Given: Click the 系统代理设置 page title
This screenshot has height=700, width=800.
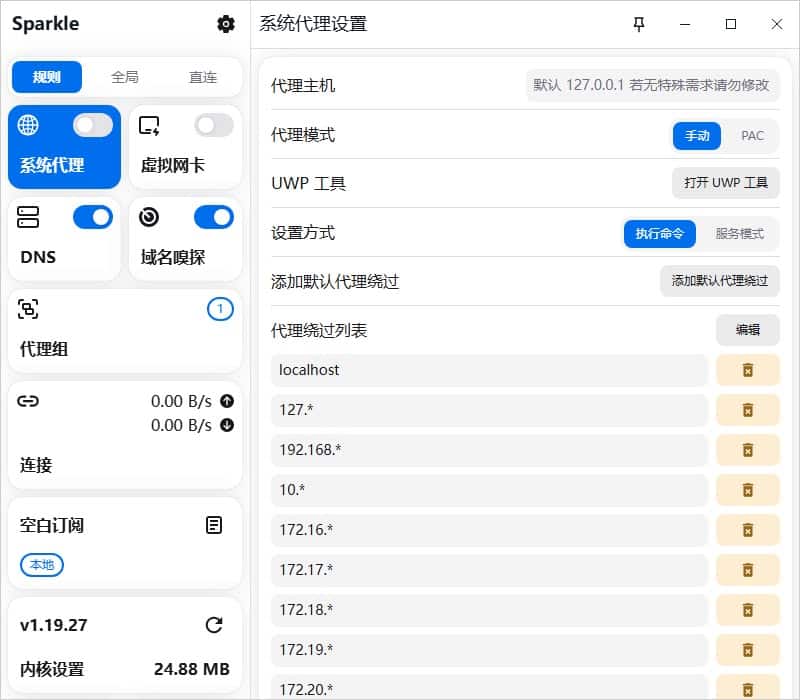Looking at the screenshot, I should [313, 24].
